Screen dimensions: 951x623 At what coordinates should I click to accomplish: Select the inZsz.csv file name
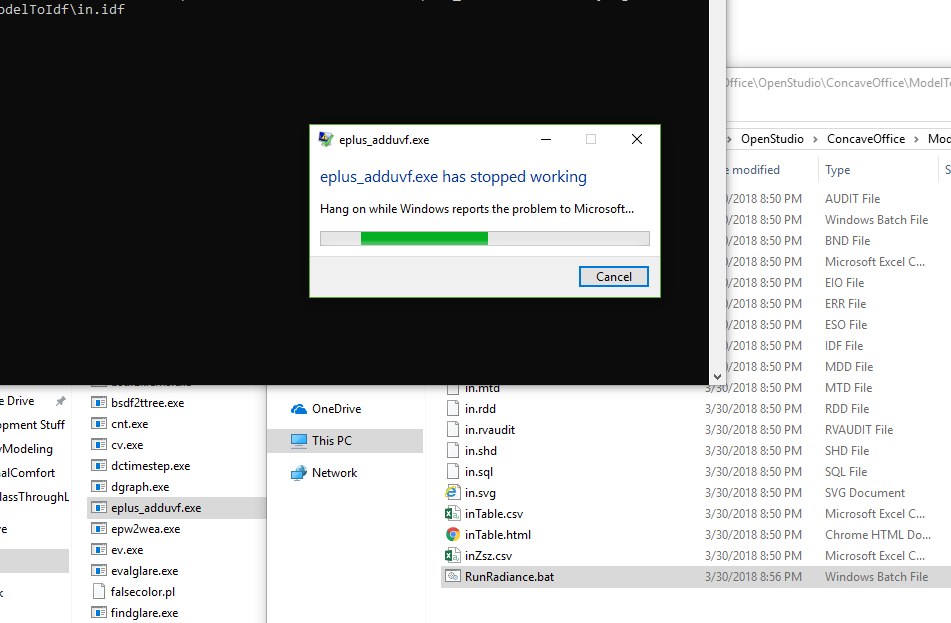click(488, 556)
